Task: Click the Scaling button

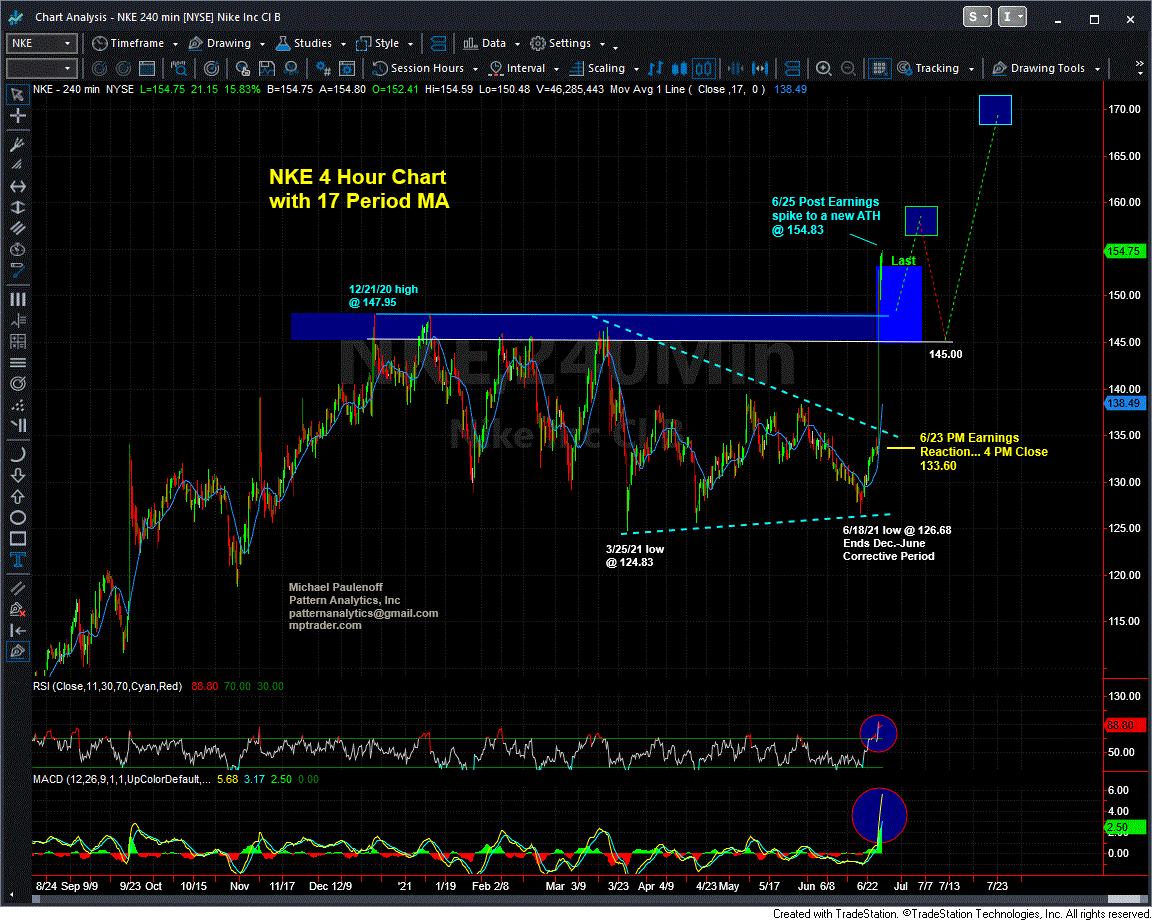Action: (599, 68)
